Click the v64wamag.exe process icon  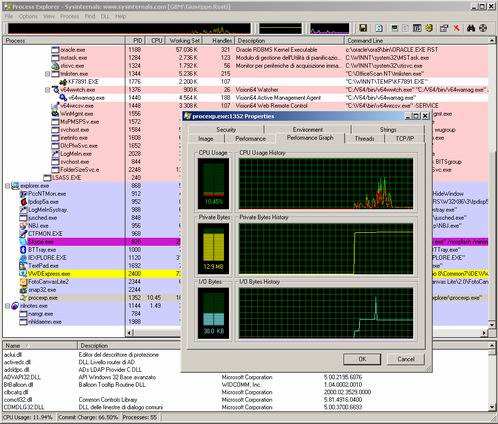[63, 98]
